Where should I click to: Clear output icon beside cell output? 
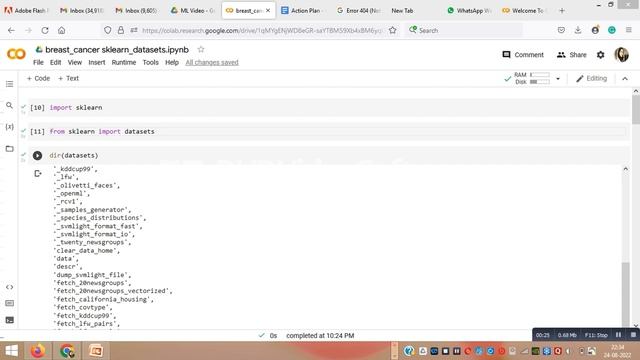coord(38,173)
